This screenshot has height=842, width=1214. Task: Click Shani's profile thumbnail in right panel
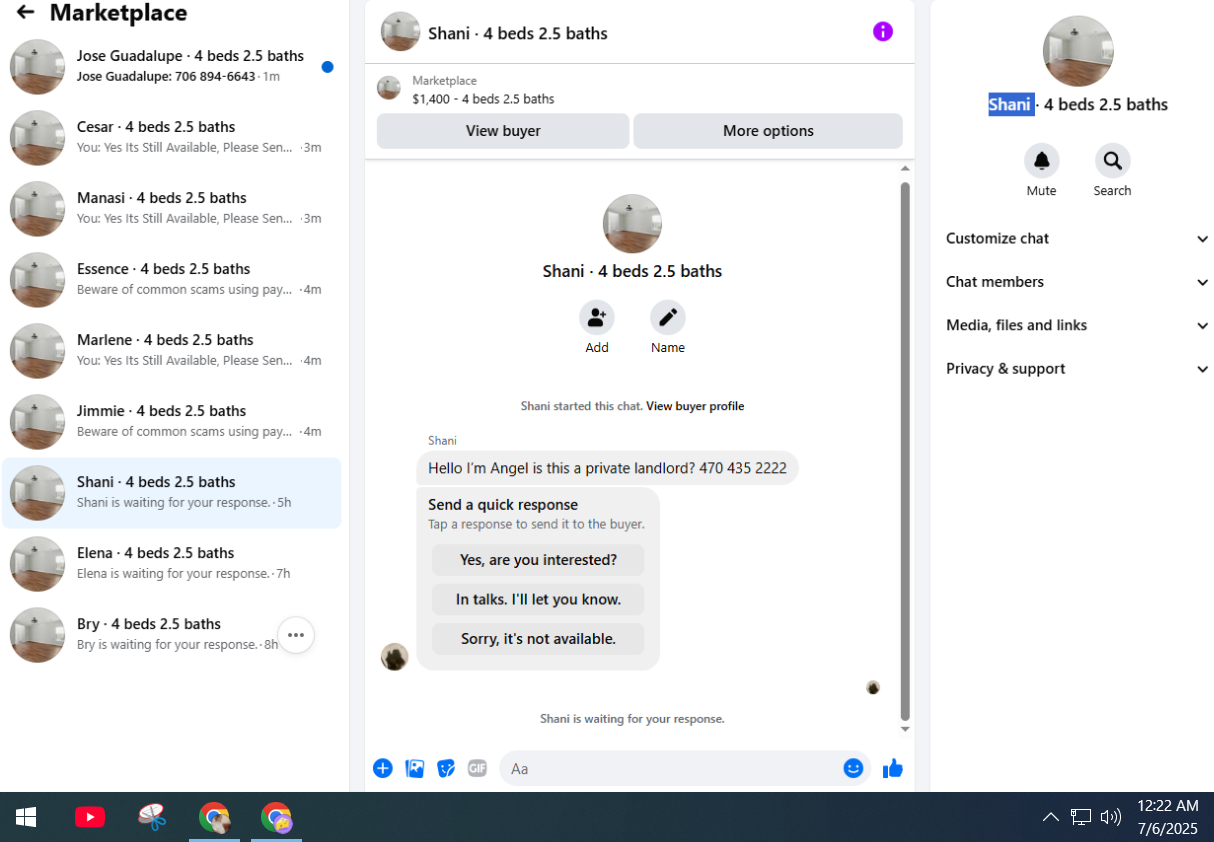point(1078,51)
